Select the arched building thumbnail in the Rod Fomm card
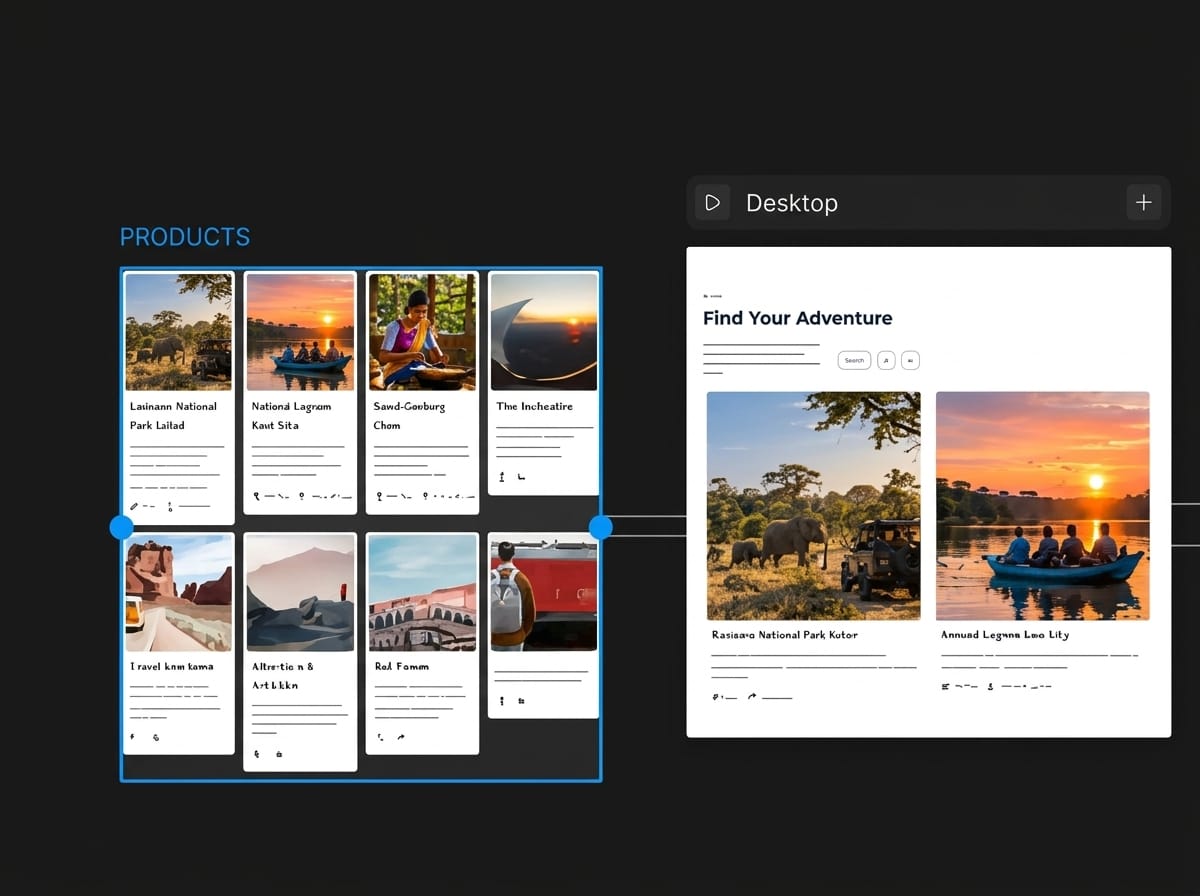This screenshot has width=1200, height=896. 422,593
